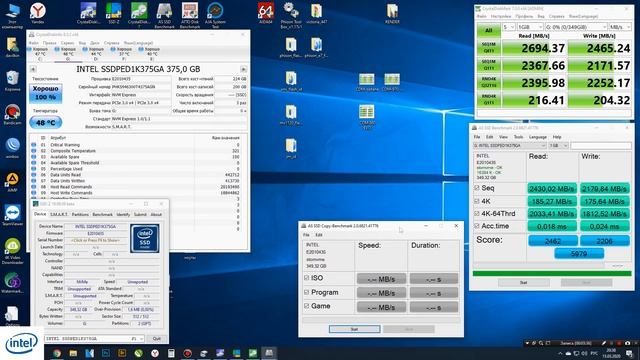The height and width of the screenshot is (360, 640).
Task: Open Photoshop from the taskbar
Action: 106,353
